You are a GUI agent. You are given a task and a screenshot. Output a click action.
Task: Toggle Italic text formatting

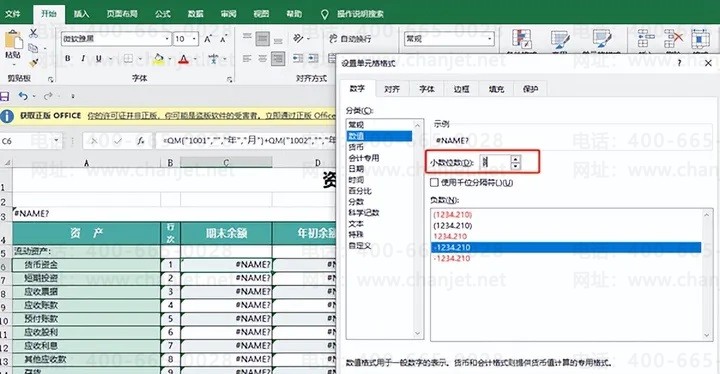83,59
